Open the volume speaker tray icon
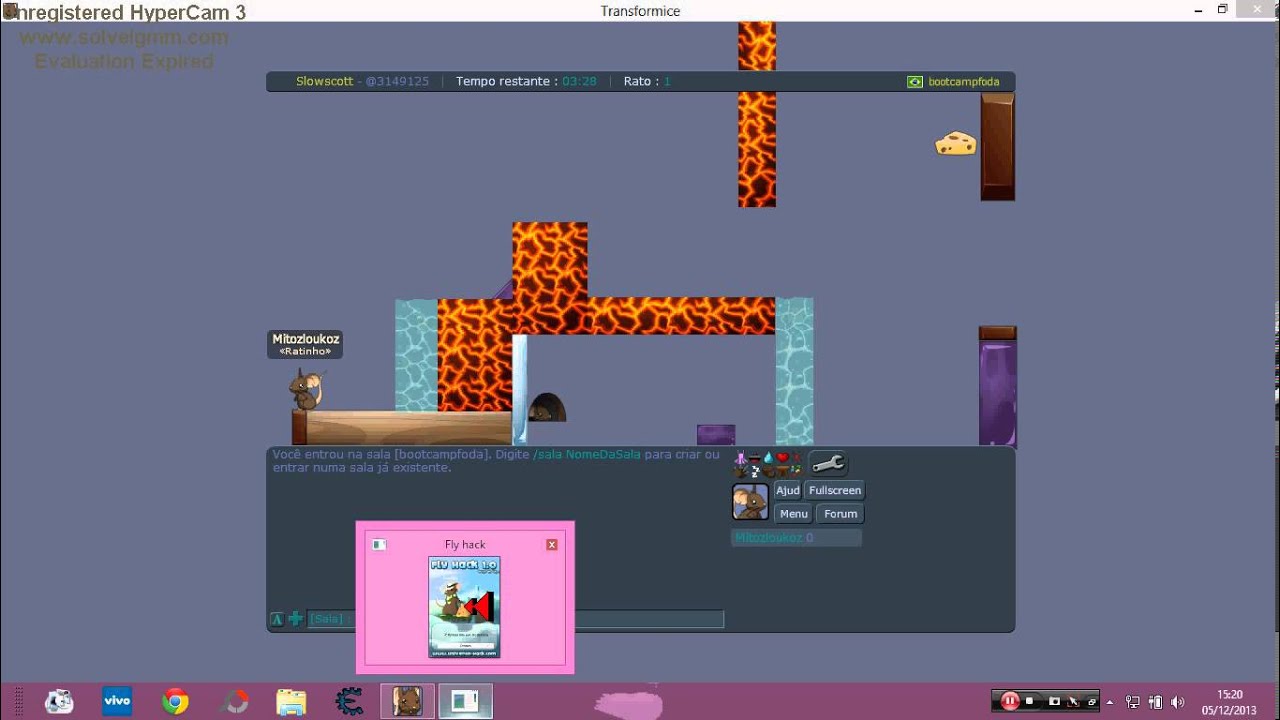 click(1177, 702)
